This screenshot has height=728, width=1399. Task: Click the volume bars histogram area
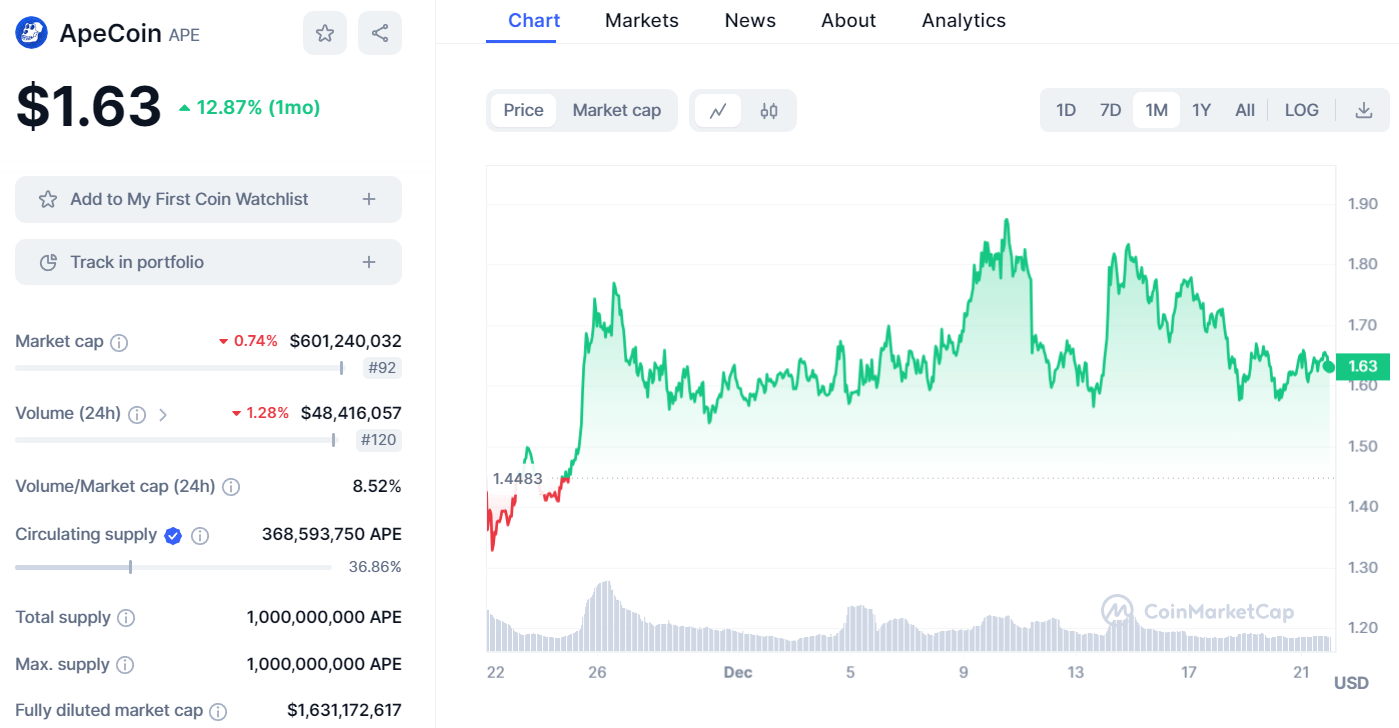909,616
